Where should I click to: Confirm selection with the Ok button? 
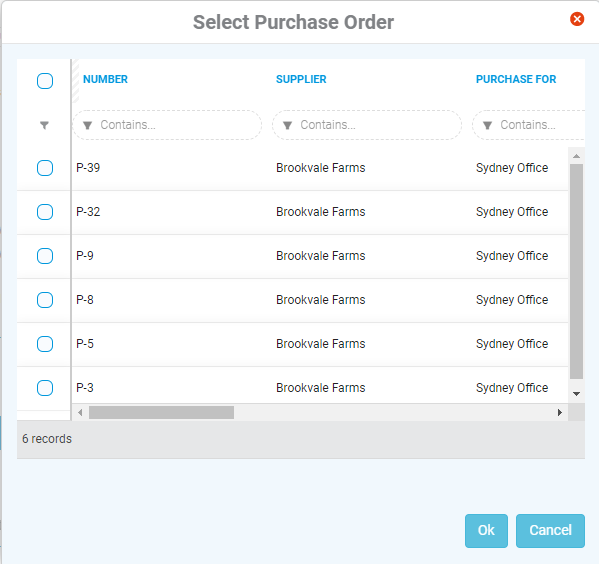(x=486, y=530)
